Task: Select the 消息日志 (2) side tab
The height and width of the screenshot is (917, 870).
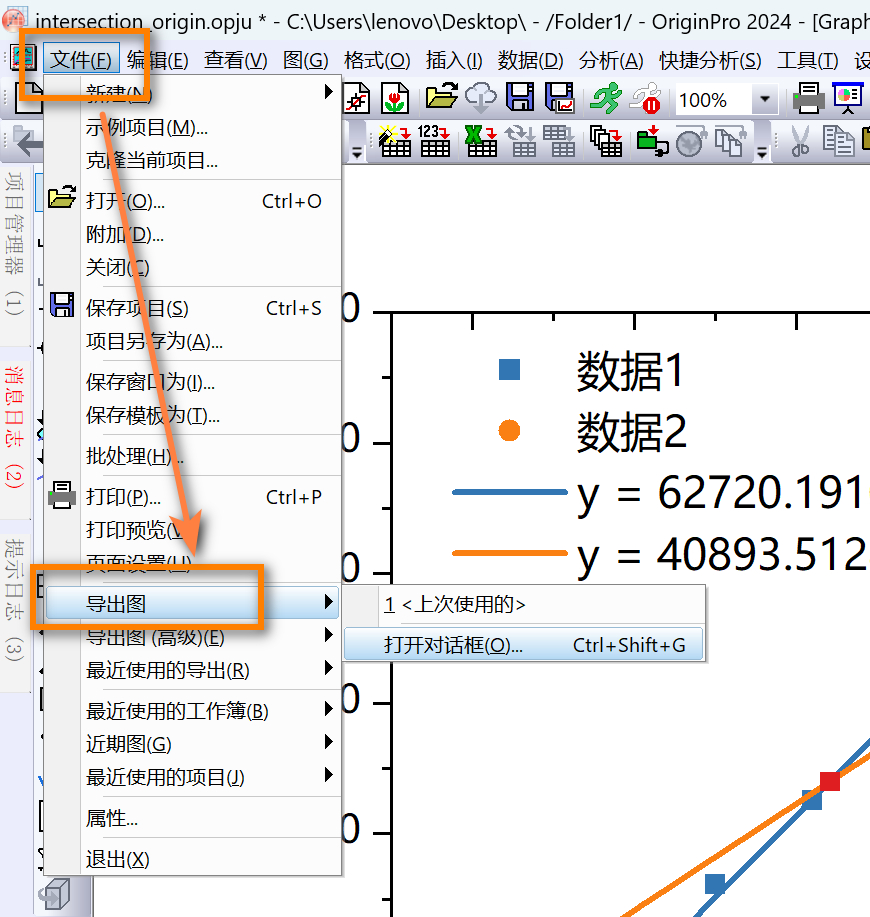Action: point(14,427)
